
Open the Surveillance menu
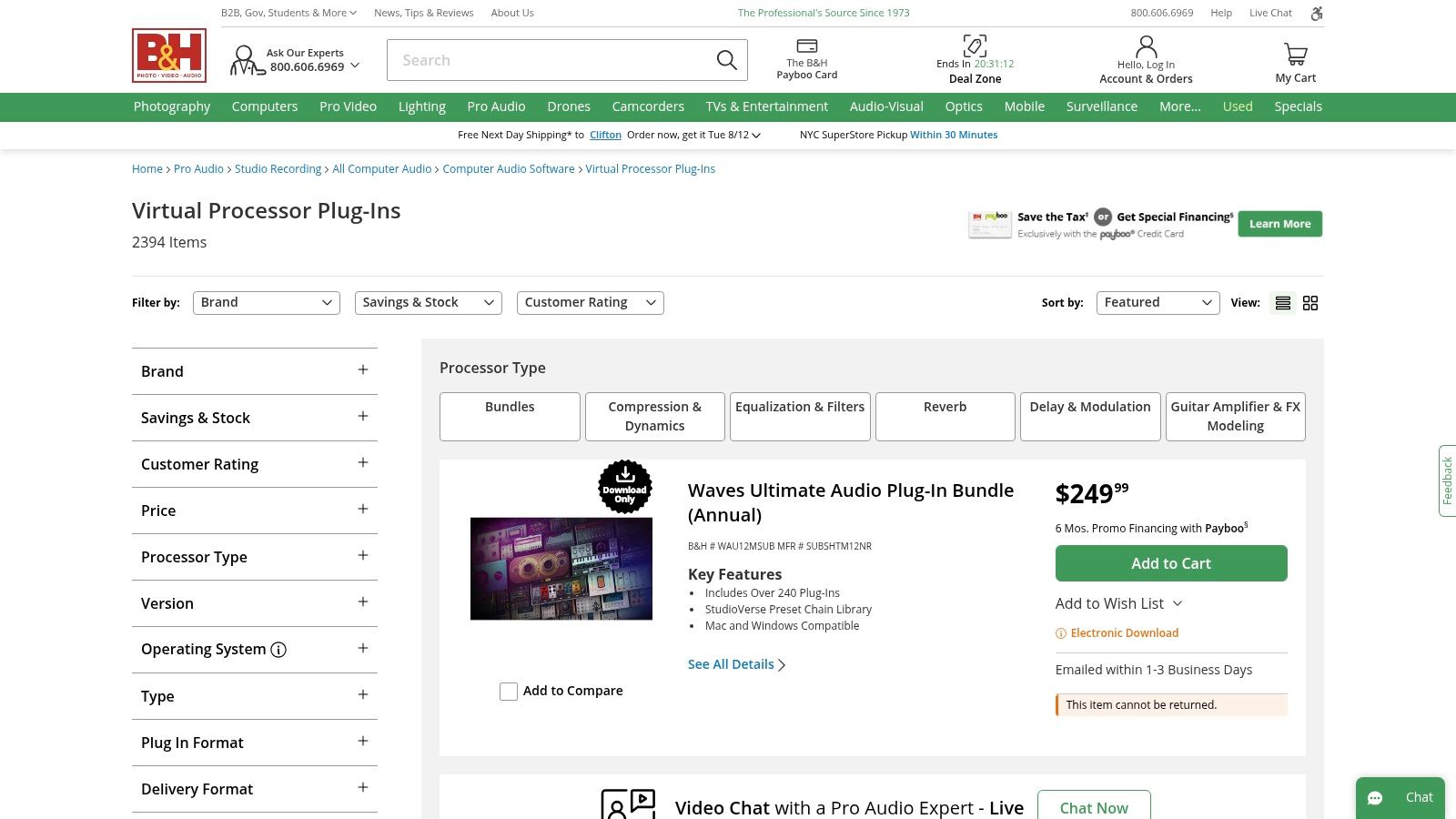coord(1102,106)
